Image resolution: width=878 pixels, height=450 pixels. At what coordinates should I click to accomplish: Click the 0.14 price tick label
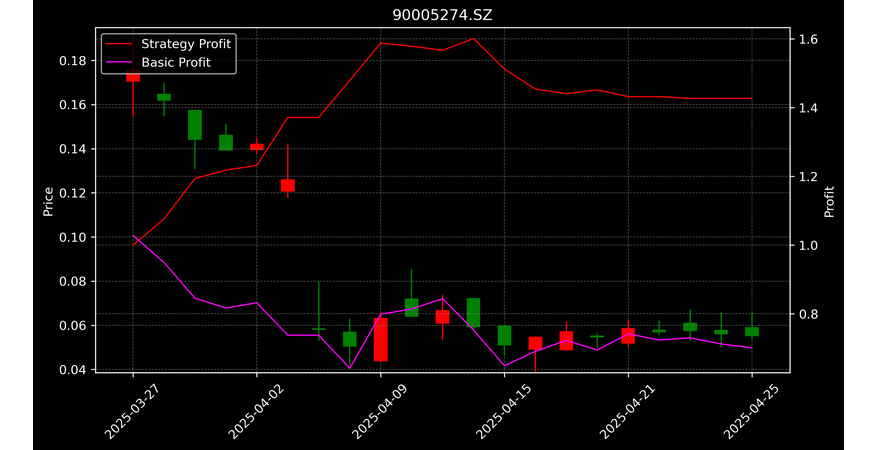click(73, 149)
